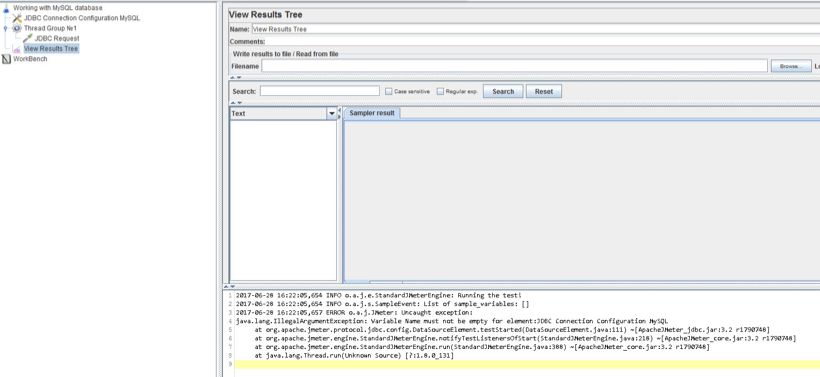The width and height of the screenshot is (820, 377).
Task: Click the View Results Tree listener icon
Action: [x=17, y=49]
